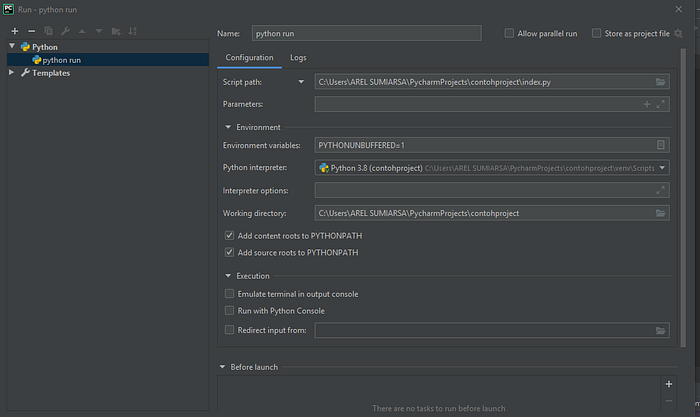The width and height of the screenshot is (700, 417).
Task: Collapse the Execution section
Action: coord(228,276)
